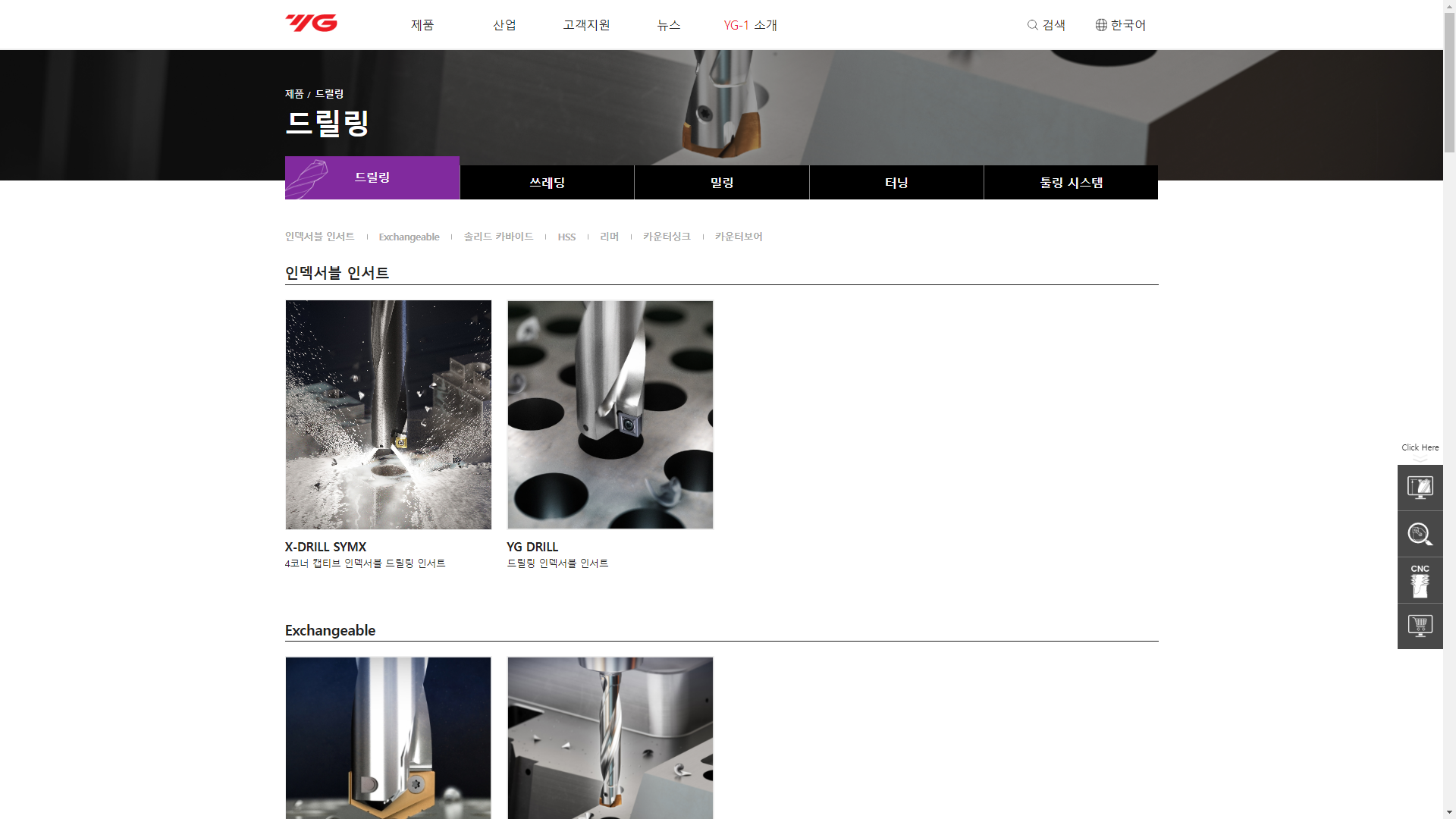The height and width of the screenshot is (819, 1456).
Task: Select the 드릴링 category tab
Action: (x=372, y=177)
